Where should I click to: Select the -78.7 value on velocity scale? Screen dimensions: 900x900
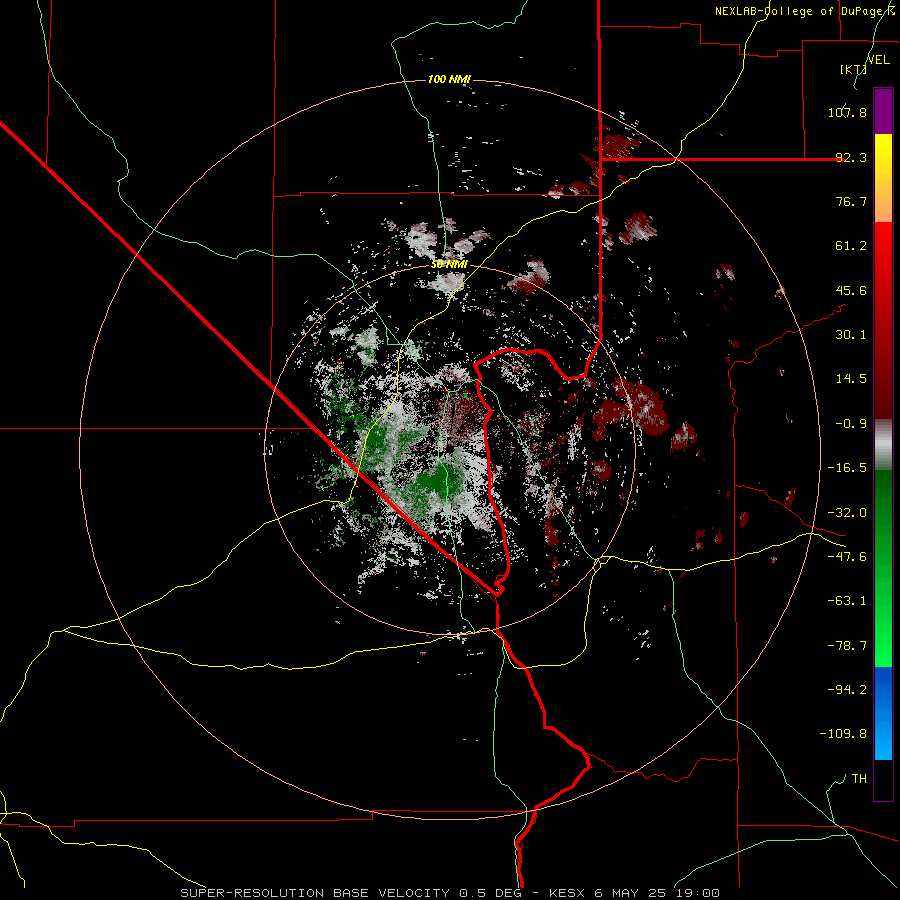click(847, 646)
